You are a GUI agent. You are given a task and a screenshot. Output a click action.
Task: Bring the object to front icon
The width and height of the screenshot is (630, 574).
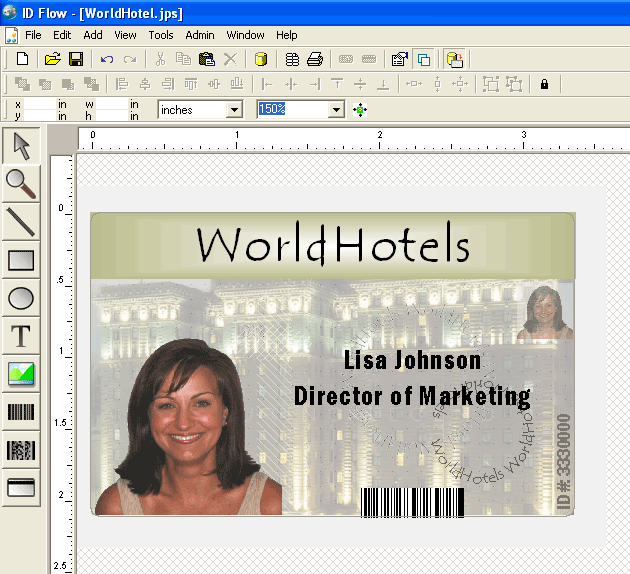coord(22,84)
